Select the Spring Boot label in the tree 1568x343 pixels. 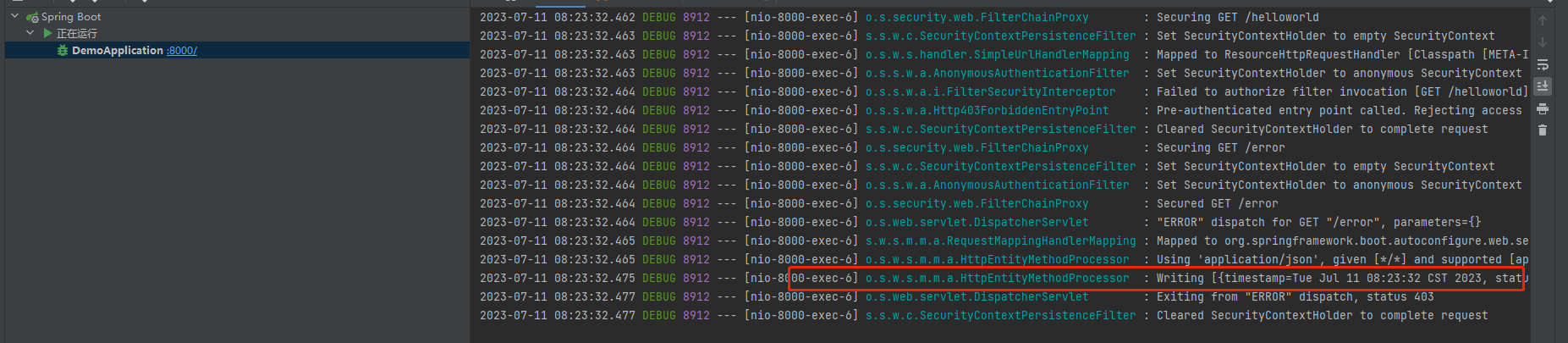tap(71, 17)
